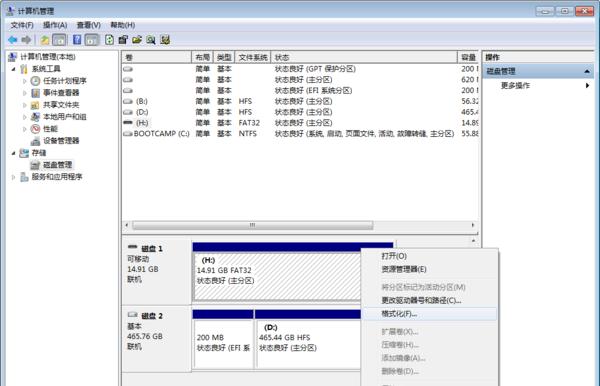Click the 磁盘 2 disk label

point(152,316)
